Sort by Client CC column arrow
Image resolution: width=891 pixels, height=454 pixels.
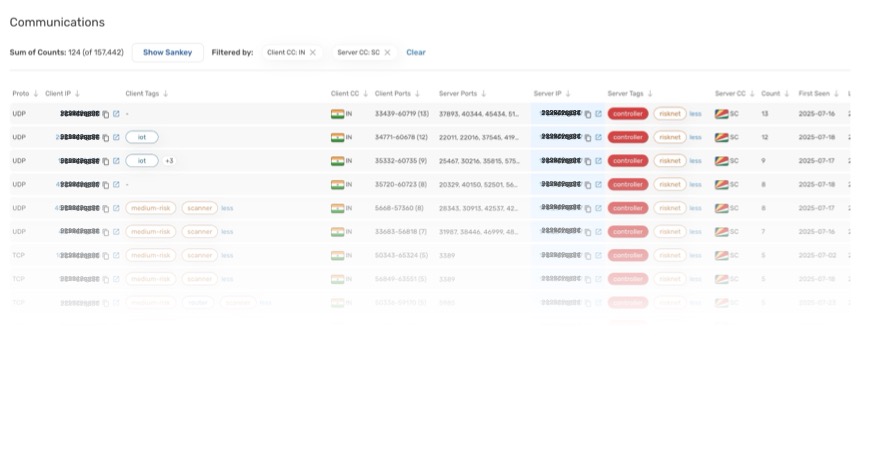point(365,94)
